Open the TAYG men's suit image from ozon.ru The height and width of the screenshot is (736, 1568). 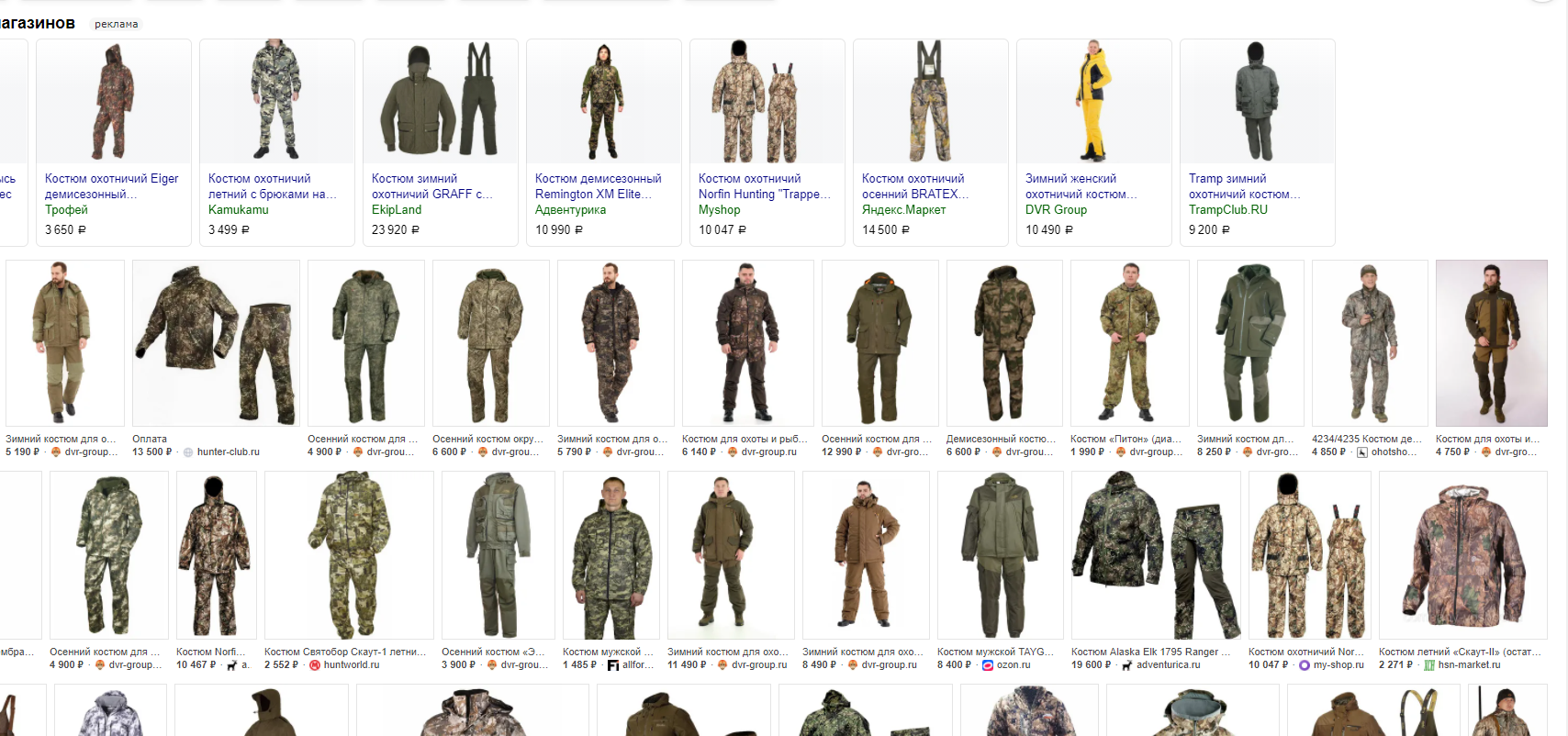(1001, 555)
